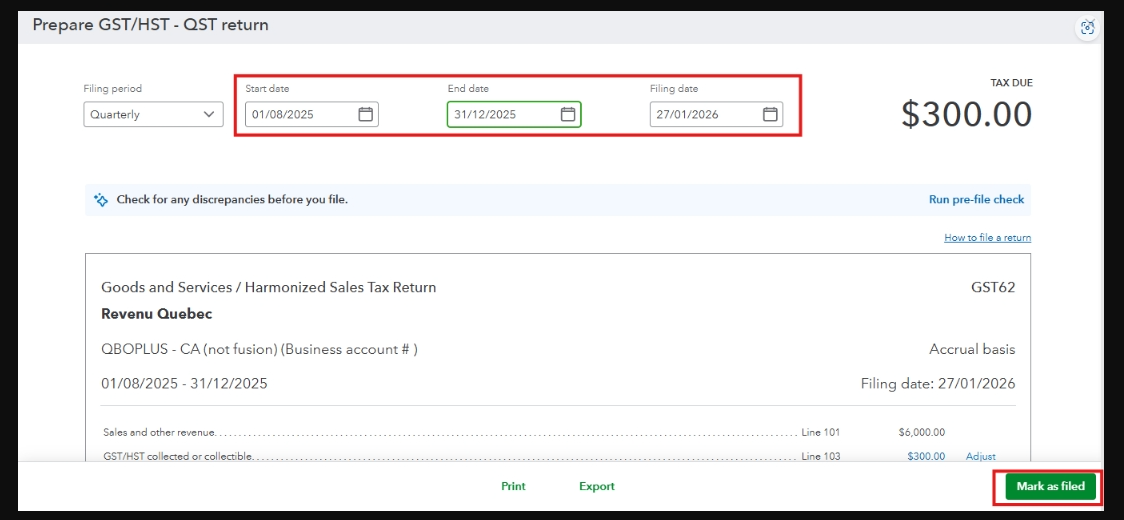Select the GST/HST collected or collectible row label
The height and width of the screenshot is (520, 1124).
tap(178, 456)
